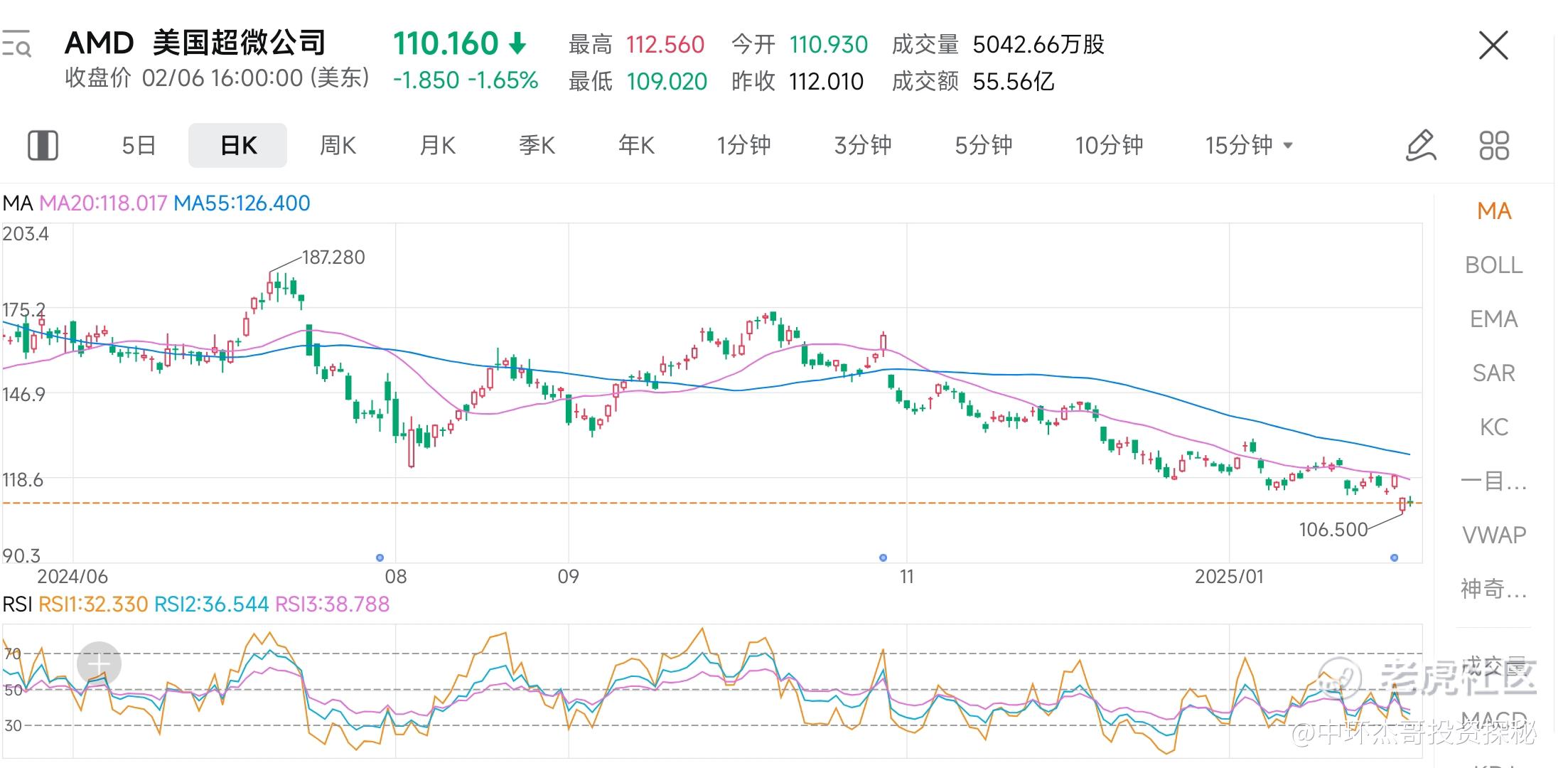Click the event dot marker near 08

pyautogui.click(x=380, y=558)
